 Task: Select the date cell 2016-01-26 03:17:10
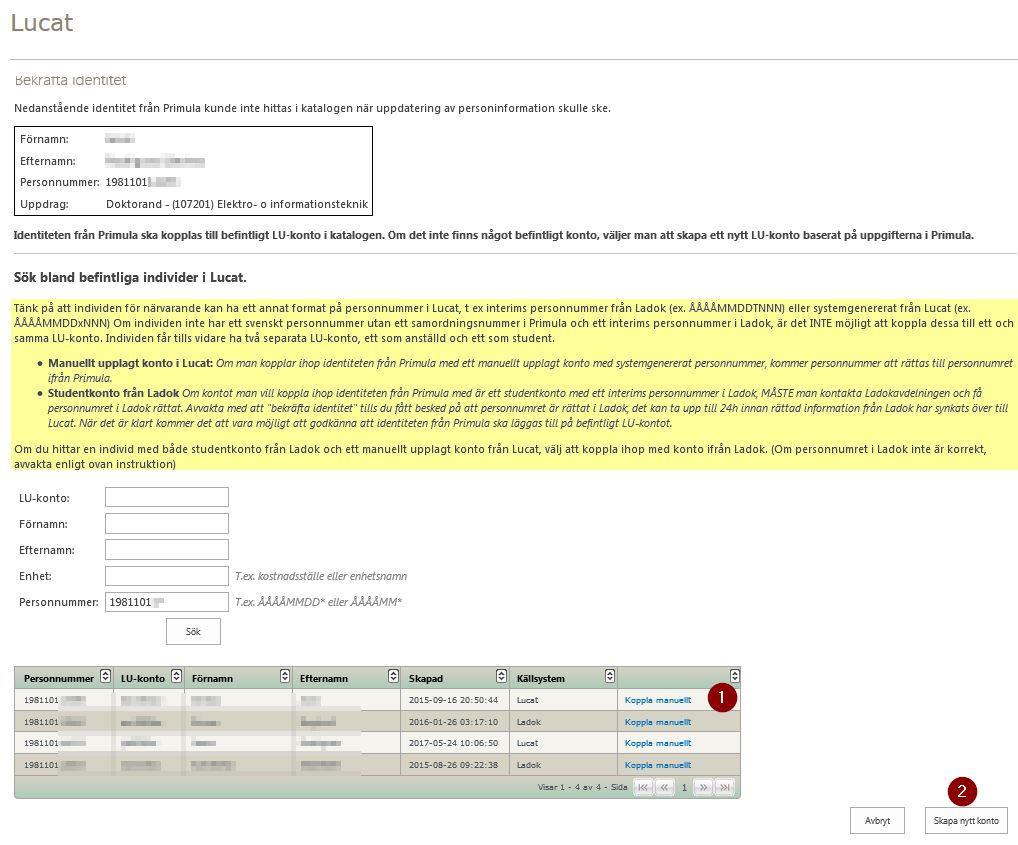pyautogui.click(x=454, y=722)
